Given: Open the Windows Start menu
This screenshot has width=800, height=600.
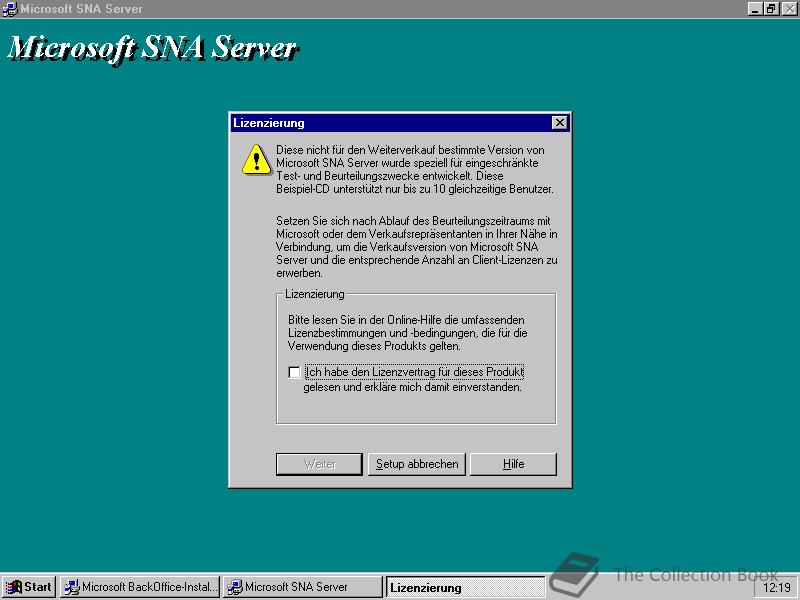Looking at the screenshot, I should click(x=29, y=587).
